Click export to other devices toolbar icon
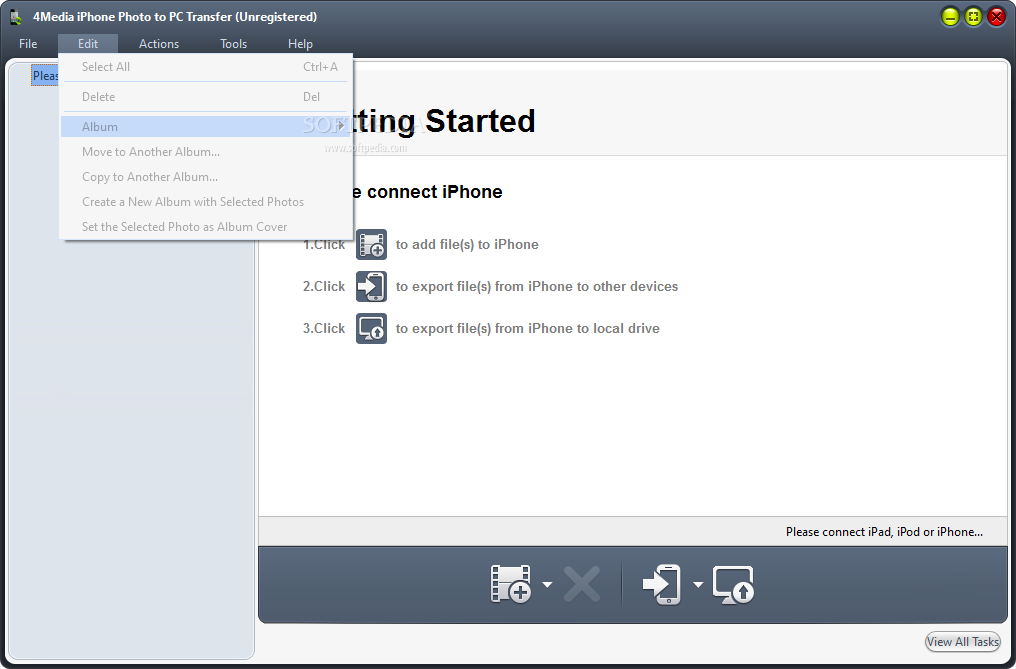 coord(662,584)
